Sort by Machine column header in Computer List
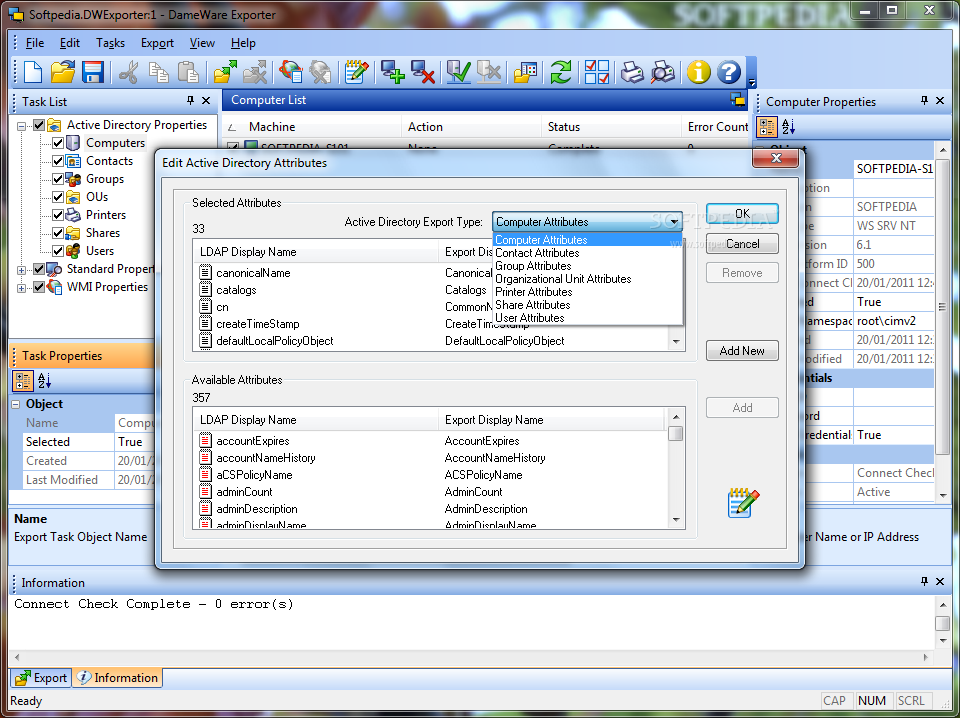The height and width of the screenshot is (718, 960). 311,127
